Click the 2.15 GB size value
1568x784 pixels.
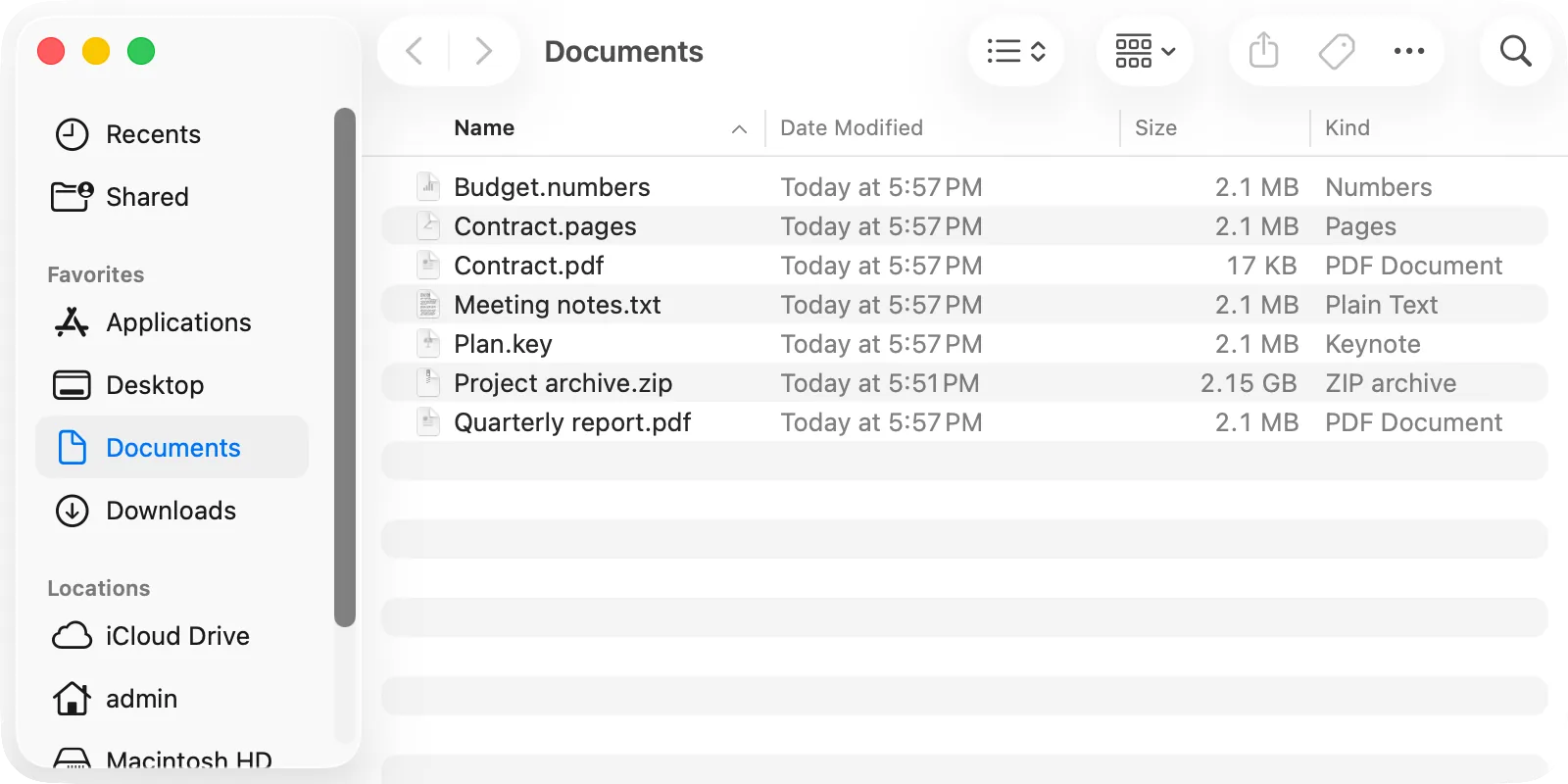coord(1249,383)
